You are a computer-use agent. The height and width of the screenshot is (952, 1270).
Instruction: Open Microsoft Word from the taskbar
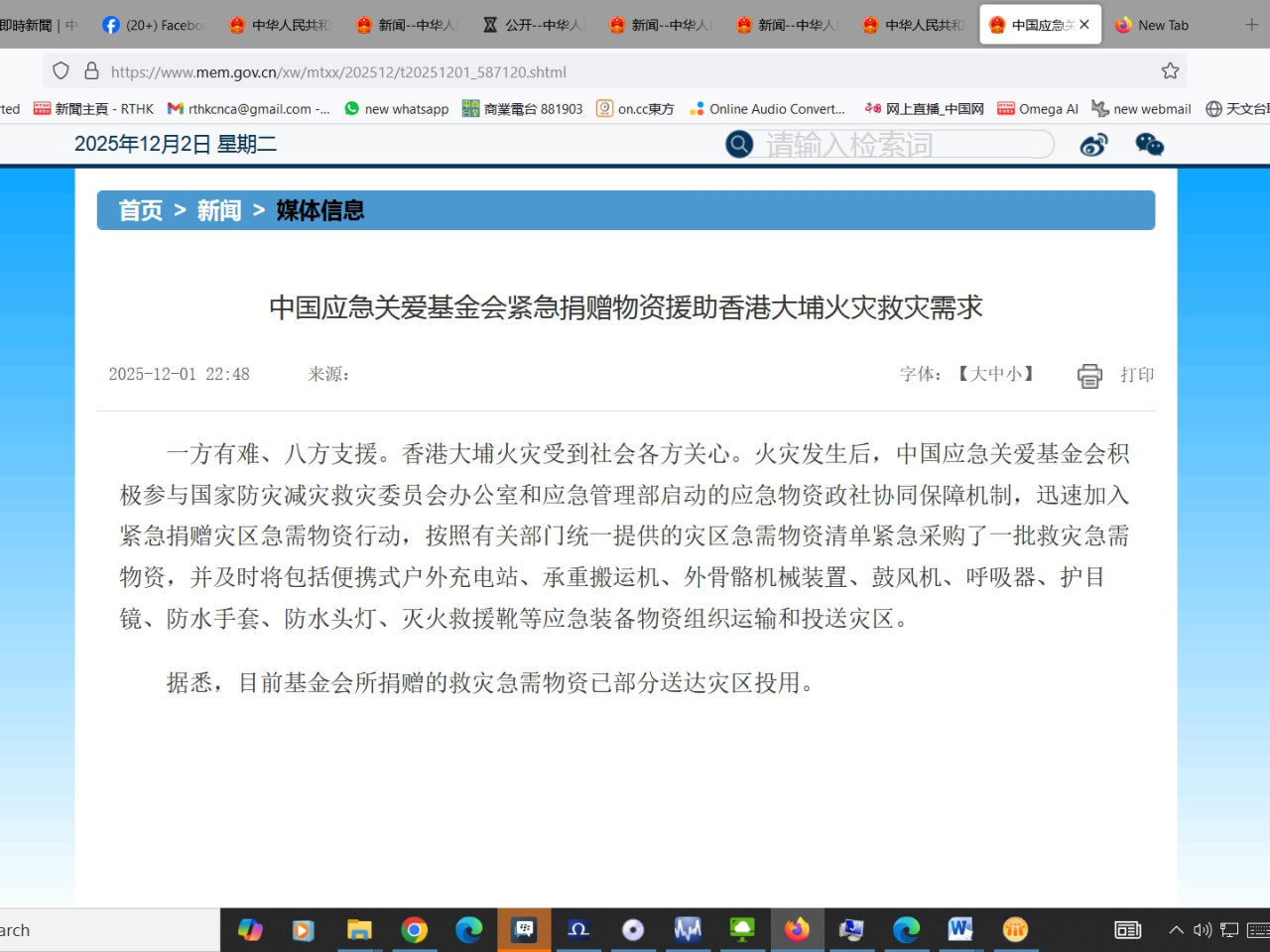[x=959, y=930]
